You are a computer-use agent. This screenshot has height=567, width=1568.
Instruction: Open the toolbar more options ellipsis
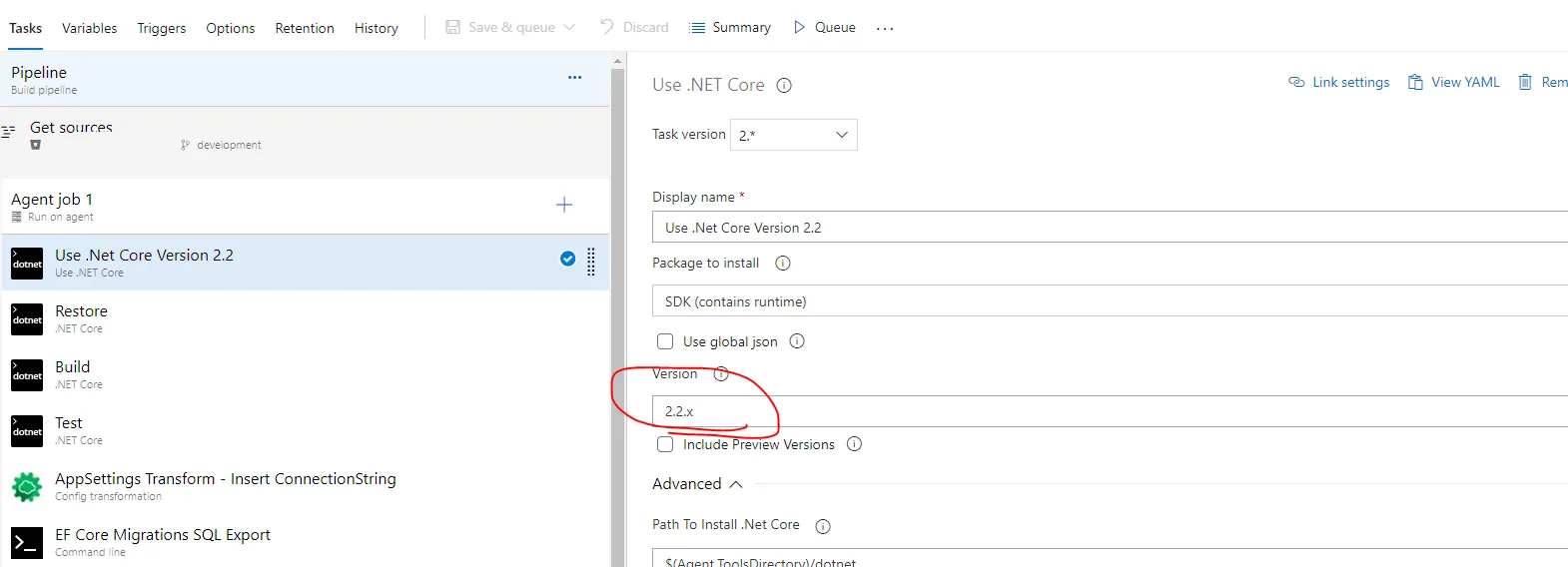(x=885, y=28)
